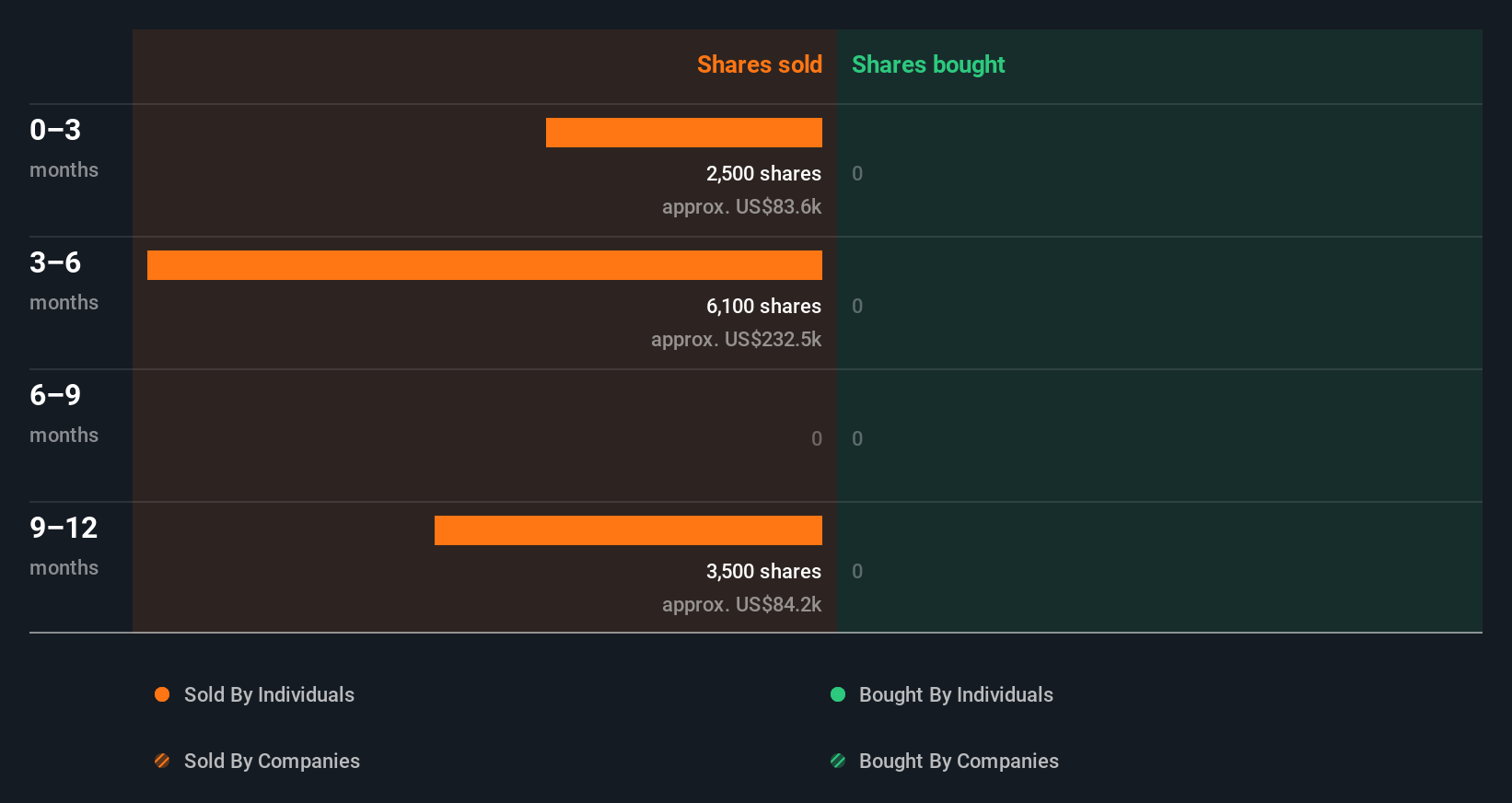
Task: Click the 3–6 months orange sold bar
Action: [484, 265]
